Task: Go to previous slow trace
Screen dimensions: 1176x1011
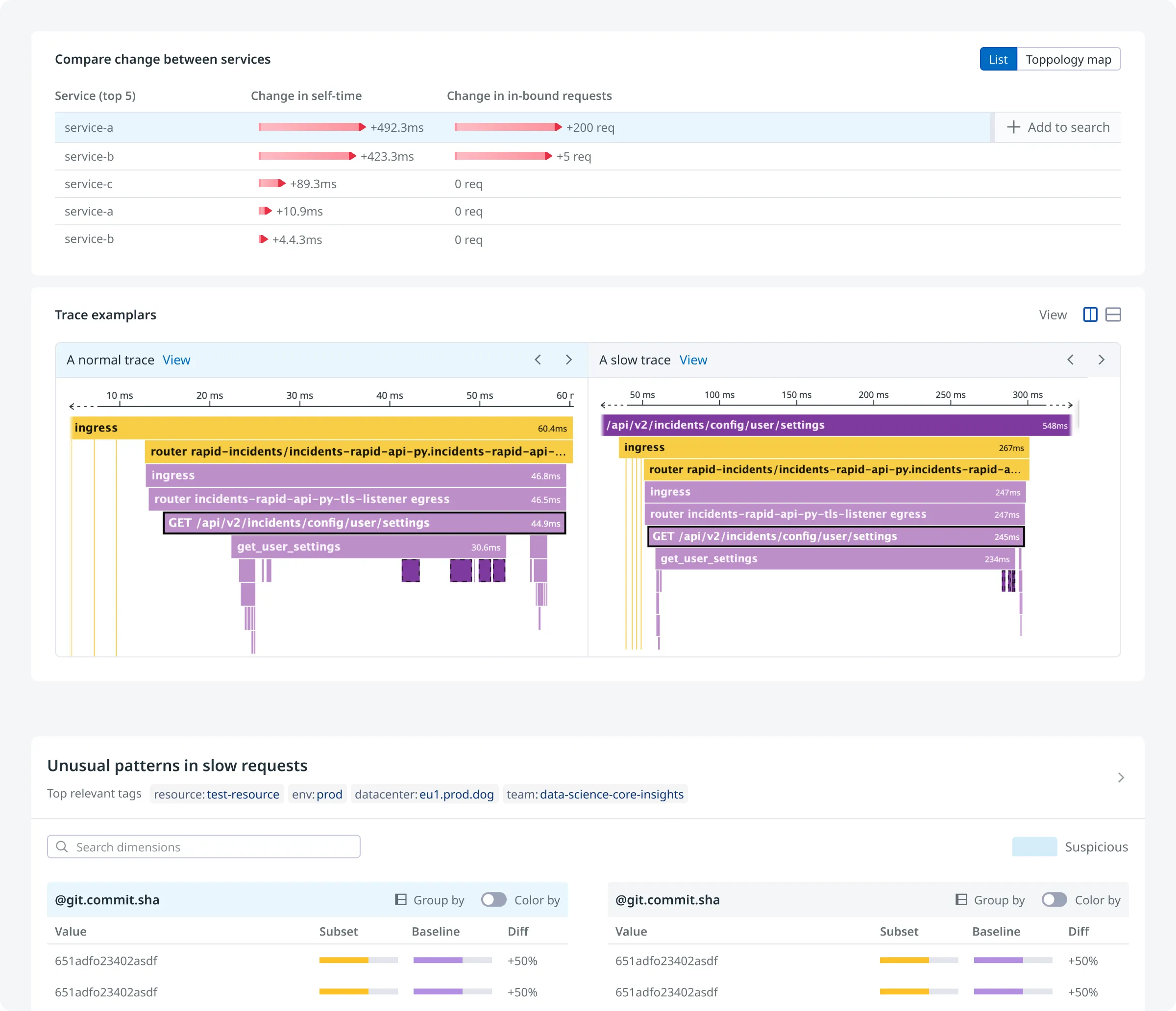Action: tap(1070, 360)
